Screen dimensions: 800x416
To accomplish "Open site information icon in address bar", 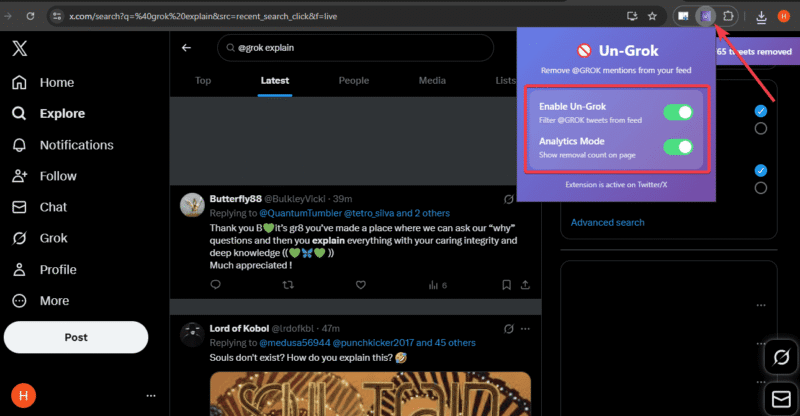I will coord(57,16).
